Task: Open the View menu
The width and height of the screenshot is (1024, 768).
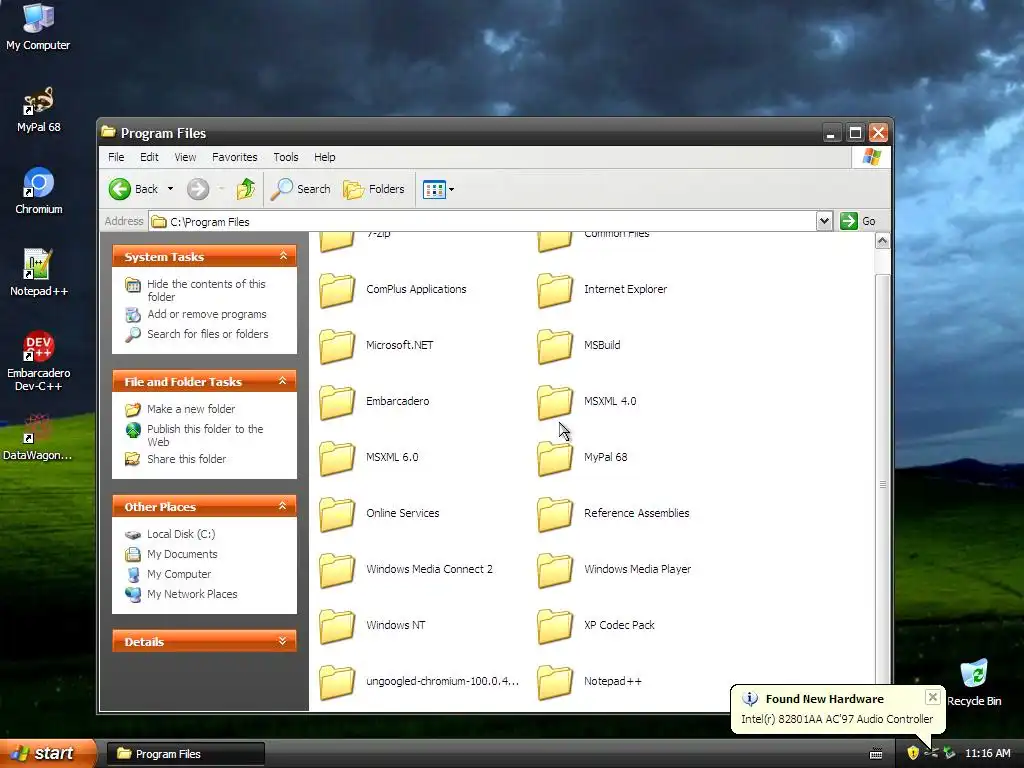Action: coord(185,157)
